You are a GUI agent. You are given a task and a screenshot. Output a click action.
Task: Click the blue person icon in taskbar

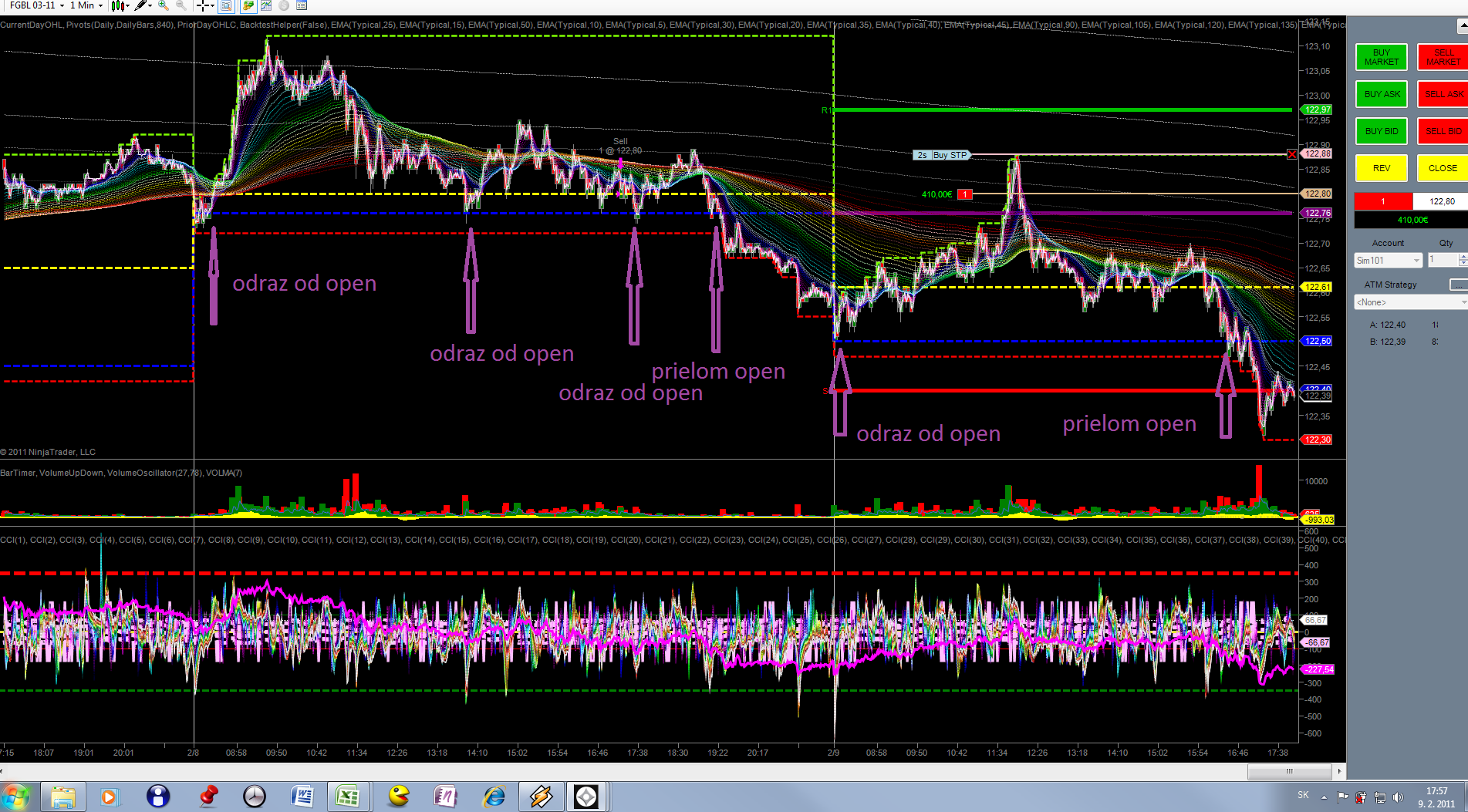click(158, 797)
